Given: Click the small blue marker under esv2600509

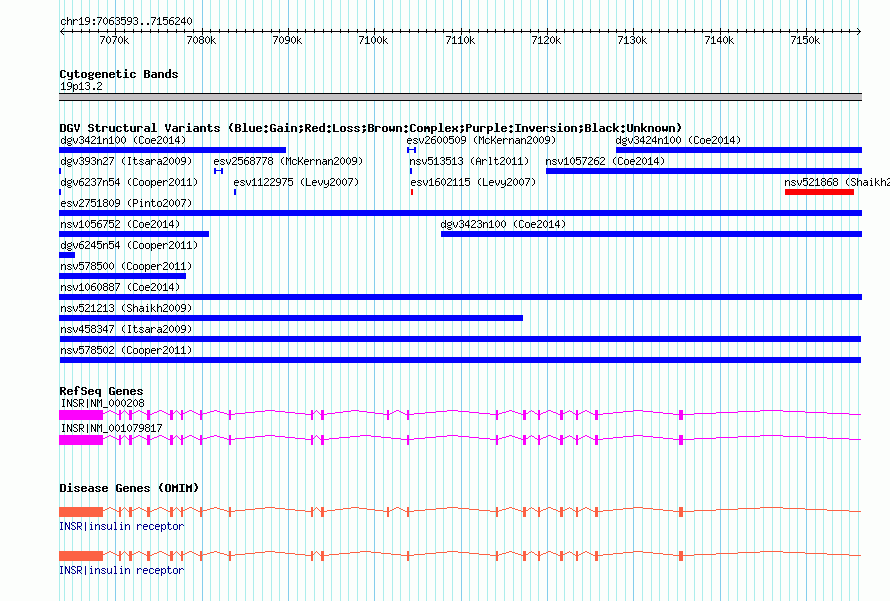Looking at the screenshot, I should [412, 150].
